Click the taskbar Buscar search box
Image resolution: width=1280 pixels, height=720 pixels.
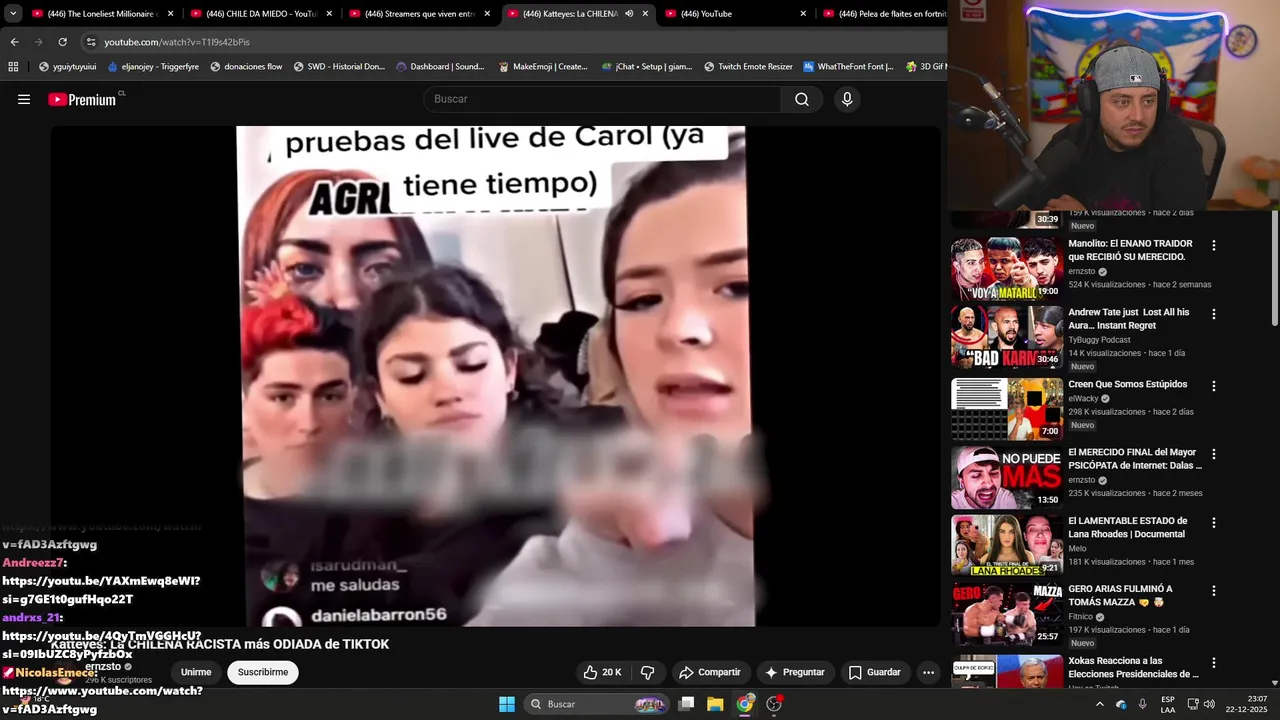tap(596, 704)
